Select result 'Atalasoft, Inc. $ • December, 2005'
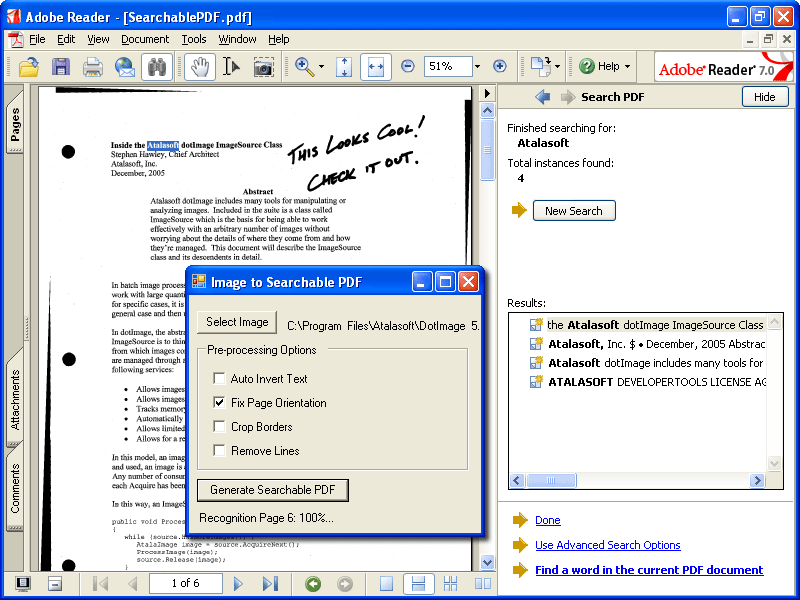 [x=647, y=344]
